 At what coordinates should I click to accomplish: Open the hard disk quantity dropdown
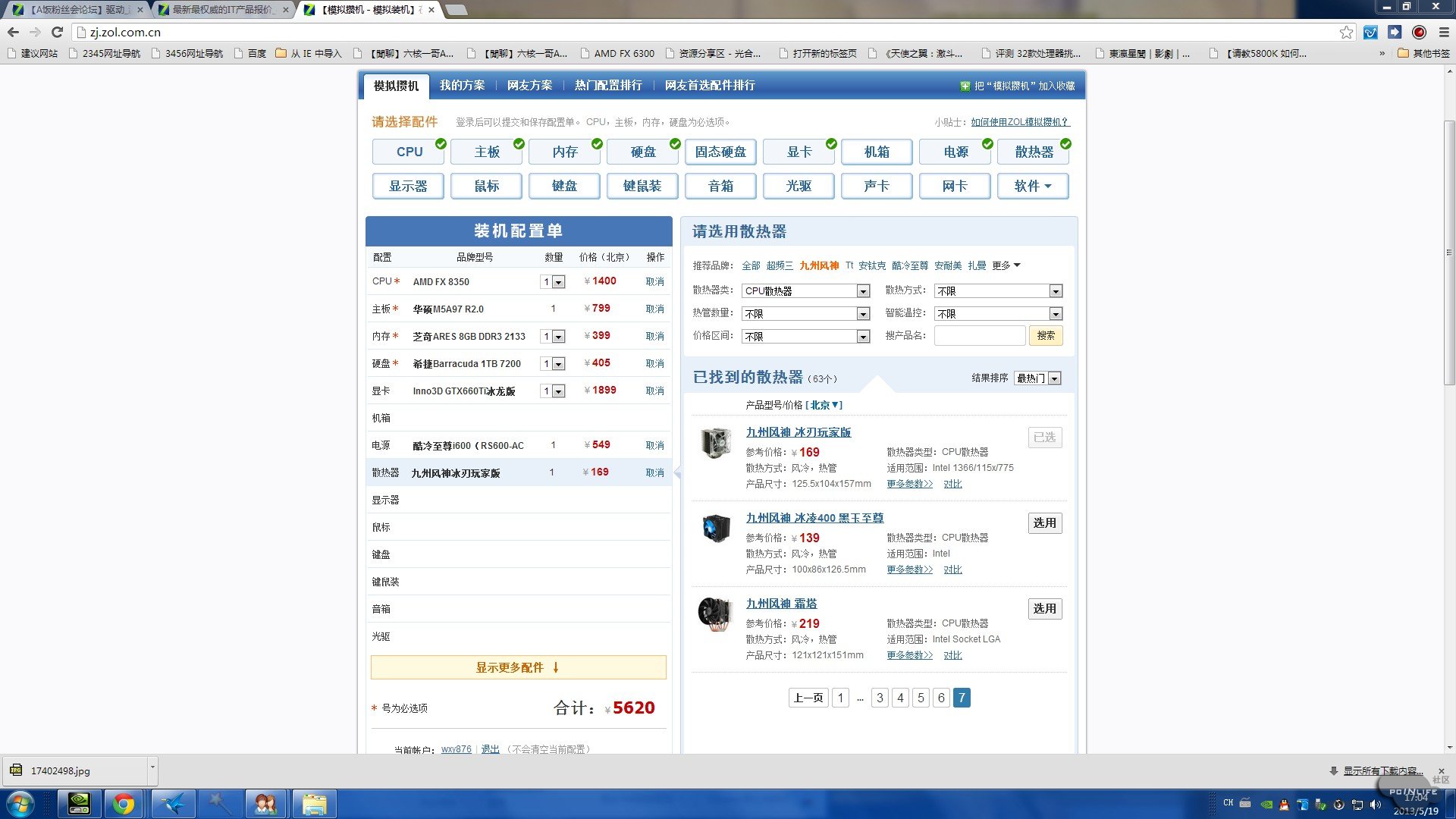553,364
